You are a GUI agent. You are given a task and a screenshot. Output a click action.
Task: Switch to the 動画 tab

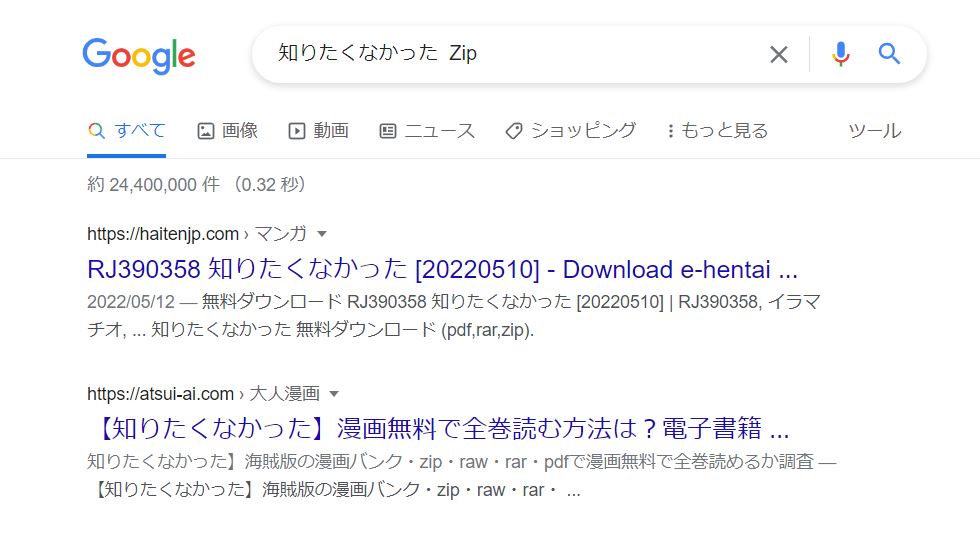coord(318,131)
